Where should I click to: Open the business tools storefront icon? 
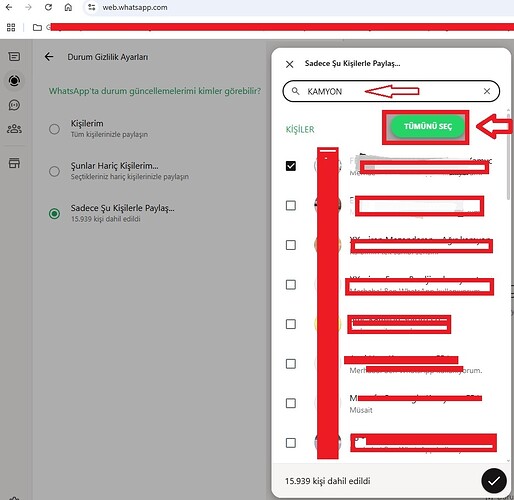[x=14, y=163]
